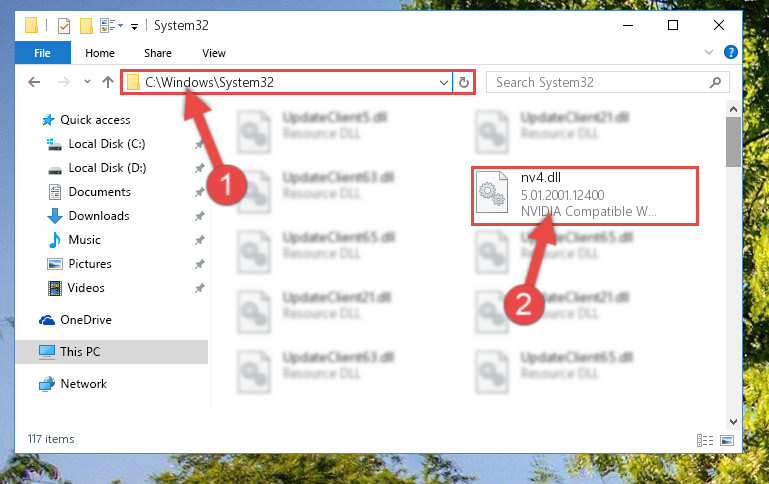Image resolution: width=769 pixels, height=484 pixels.
Task: Open recent locations dropdown arrow
Action: tap(87, 82)
